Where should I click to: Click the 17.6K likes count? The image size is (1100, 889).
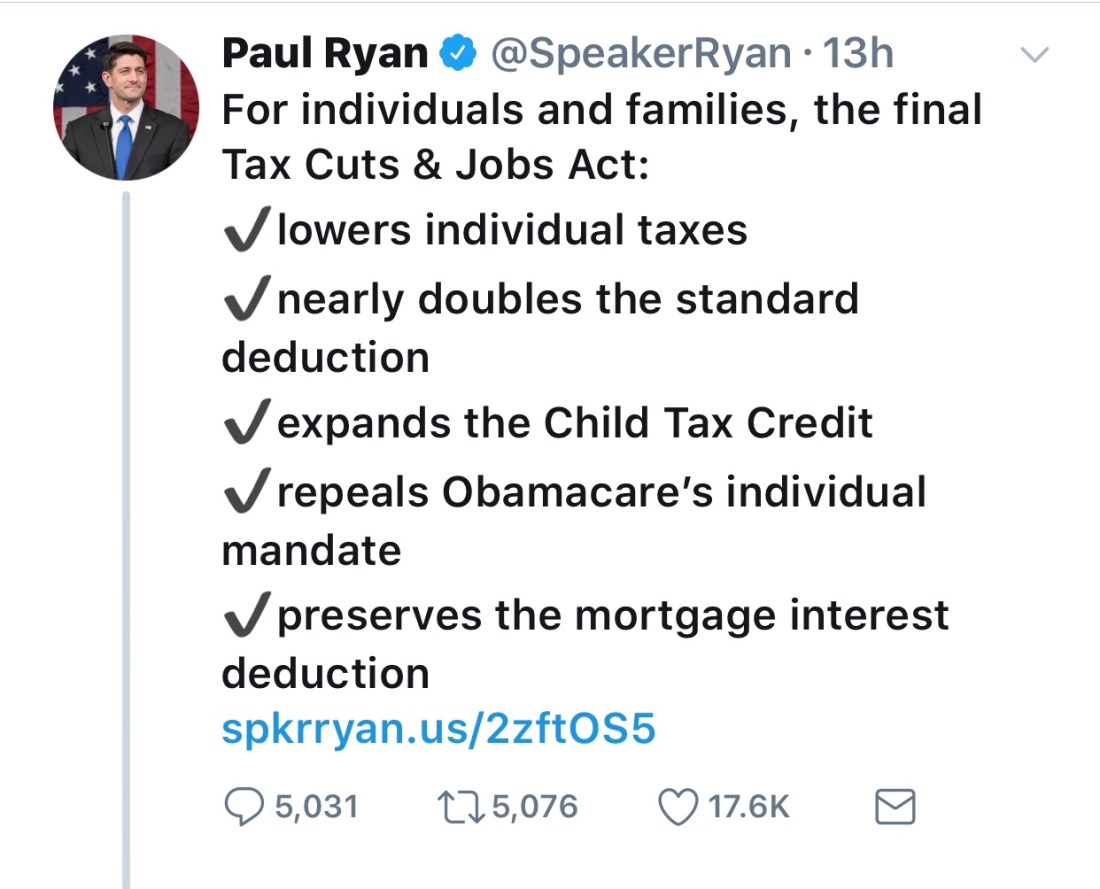pos(749,807)
